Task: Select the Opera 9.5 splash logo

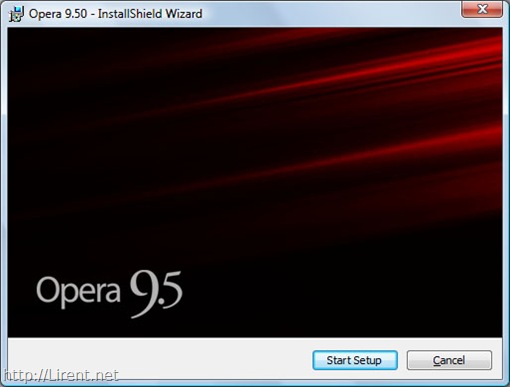Action: [109, 294]
